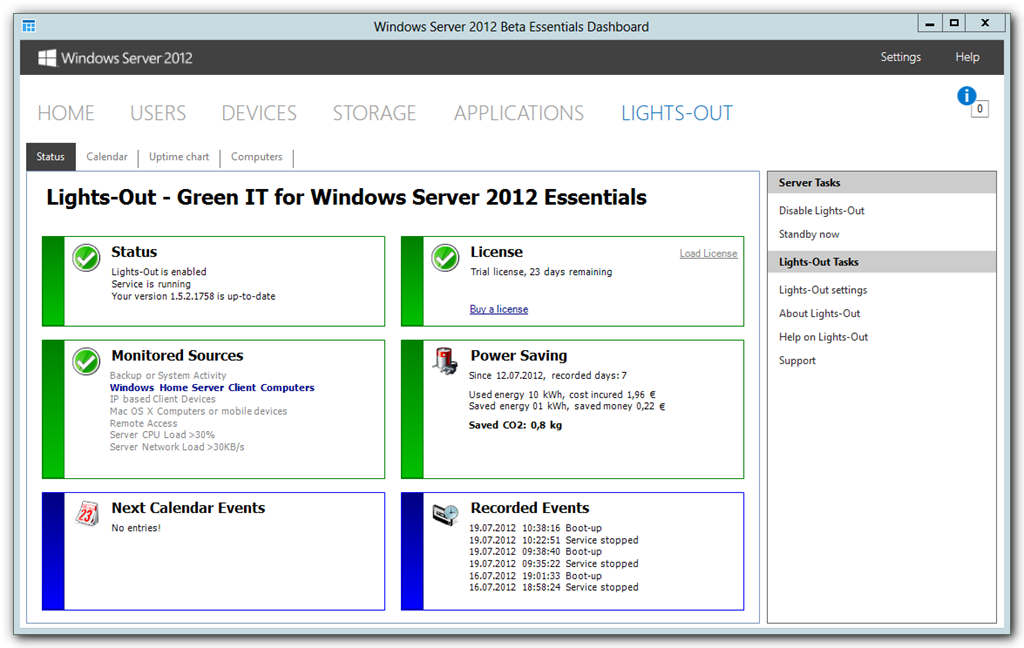The height and width of the screenshot is (648, 1024).
Task: Click the dashboard window icon in title bar
Action: 29,26
